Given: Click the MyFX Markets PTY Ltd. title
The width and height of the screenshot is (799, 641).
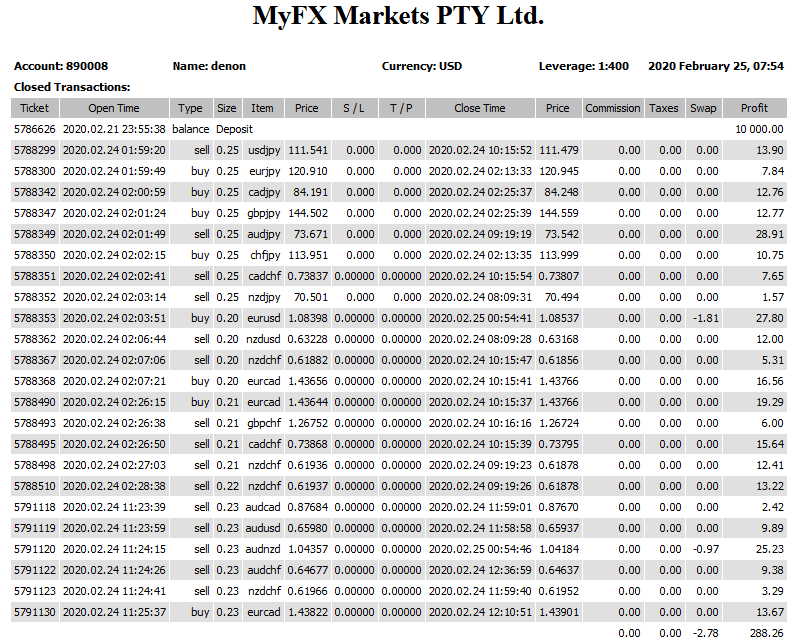Looking at the screenshot, I should click(x=399, y=17).
